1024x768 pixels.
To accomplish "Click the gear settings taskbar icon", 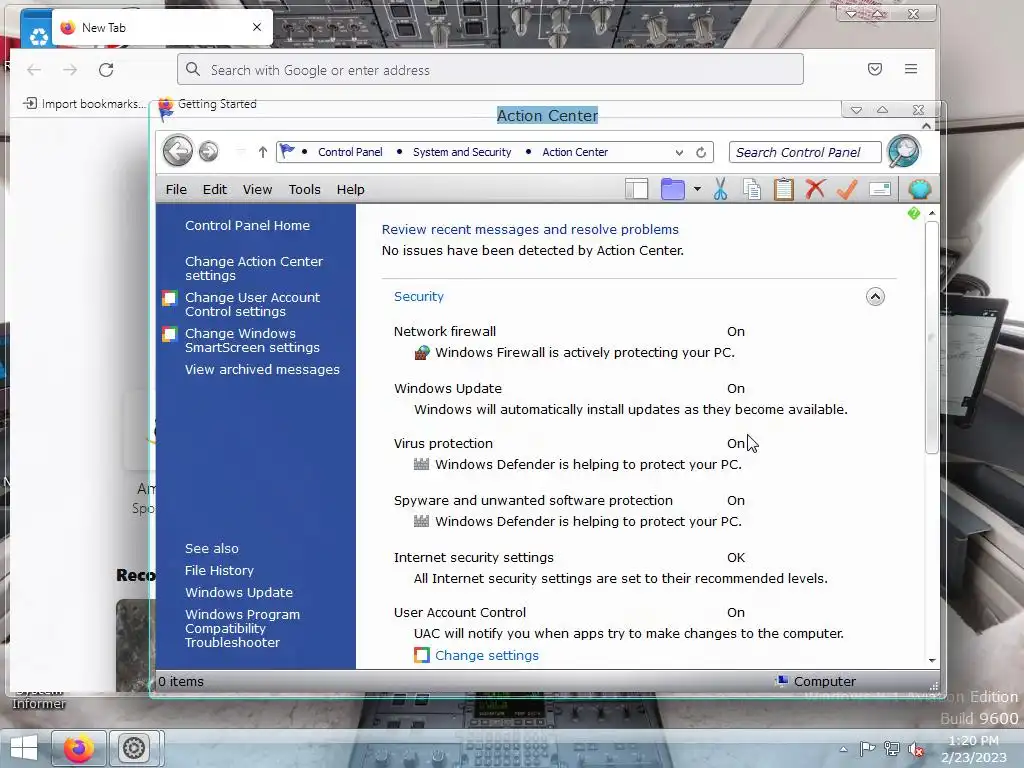I will [x=134, y=748].
